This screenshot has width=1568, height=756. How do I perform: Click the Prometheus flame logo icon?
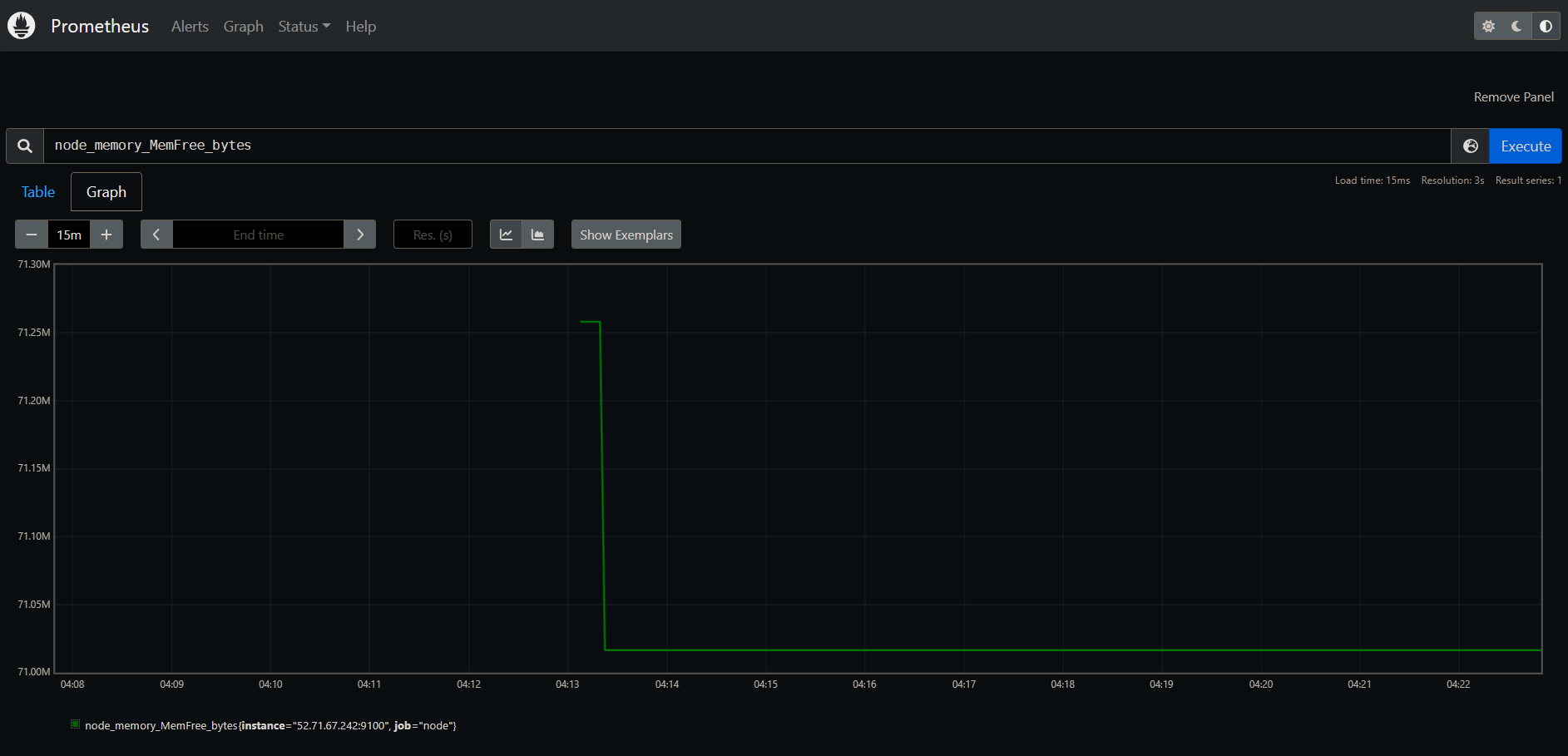[x=22, y=26]
